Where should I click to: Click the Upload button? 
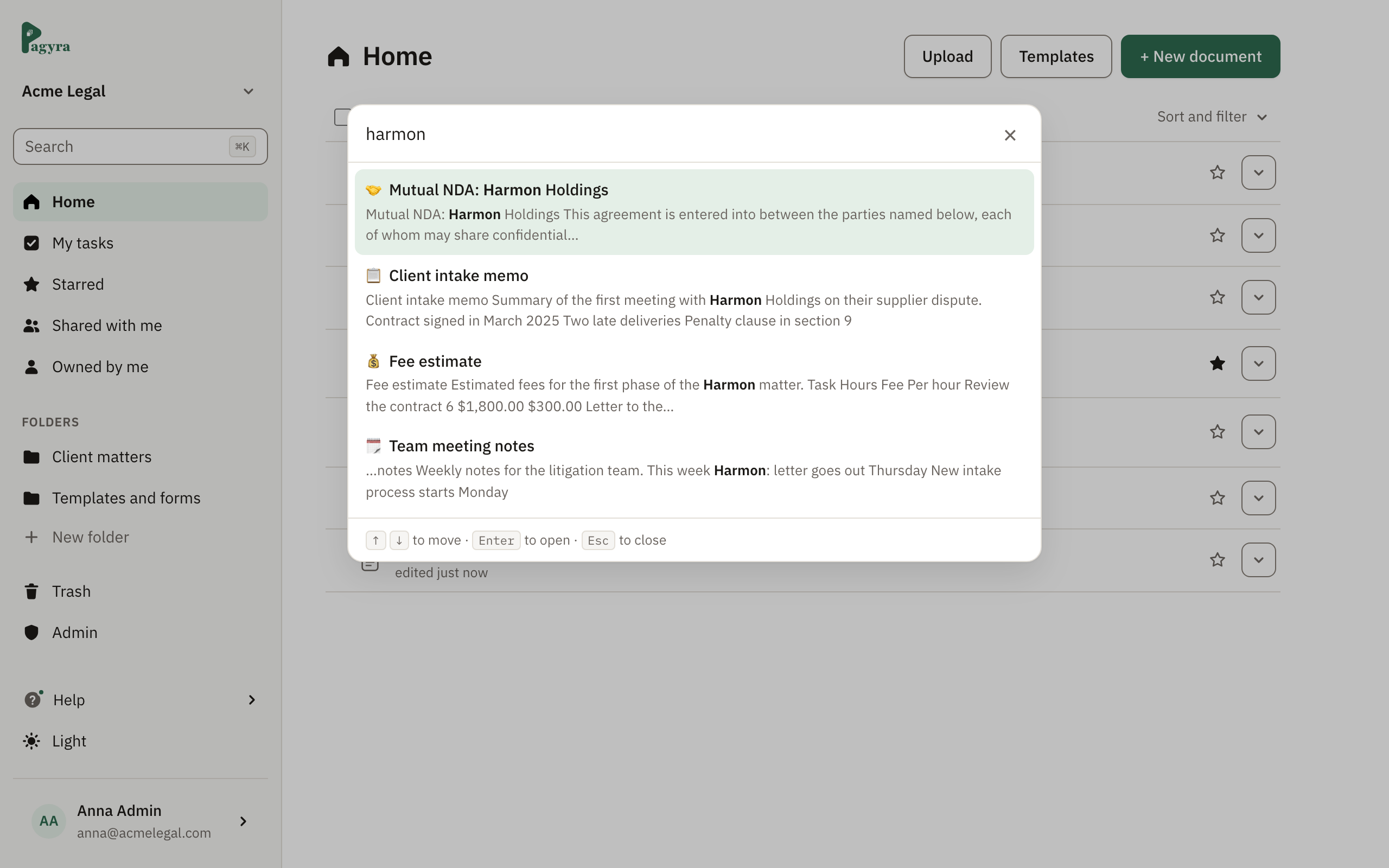click(x=947, y=56)
